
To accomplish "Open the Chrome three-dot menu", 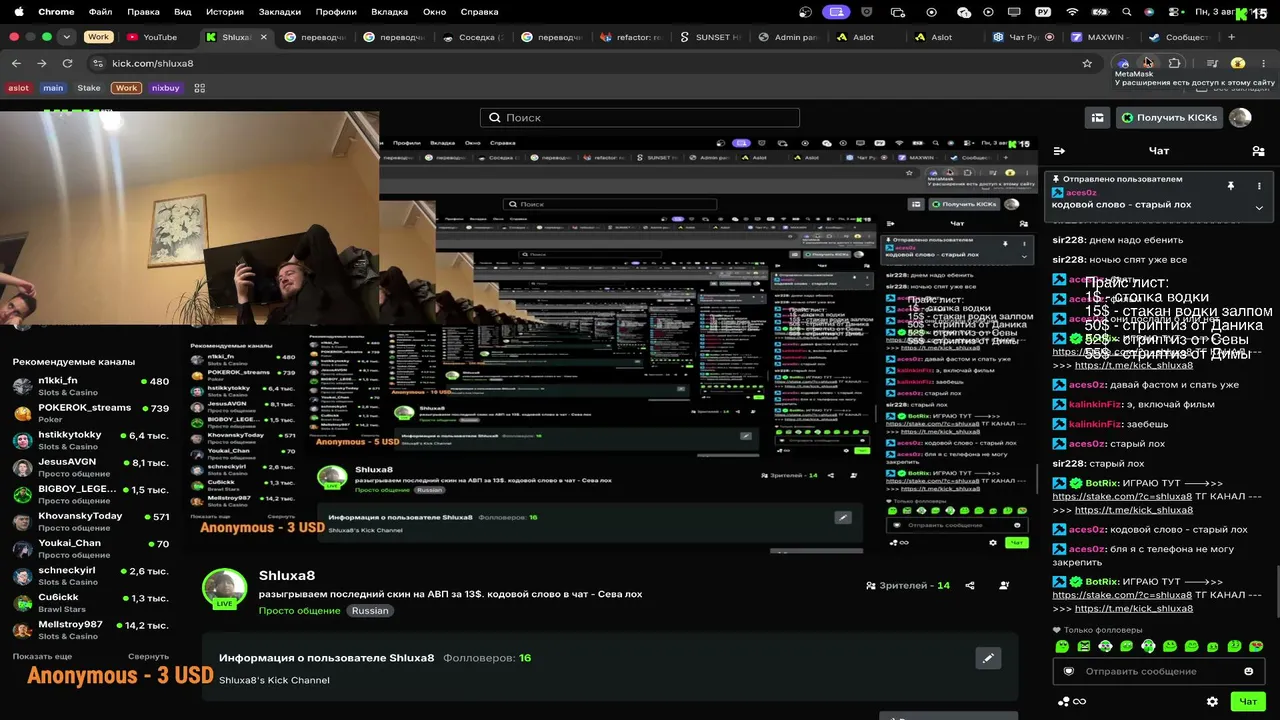I will pyautogui.click(x=1263, y=63).
